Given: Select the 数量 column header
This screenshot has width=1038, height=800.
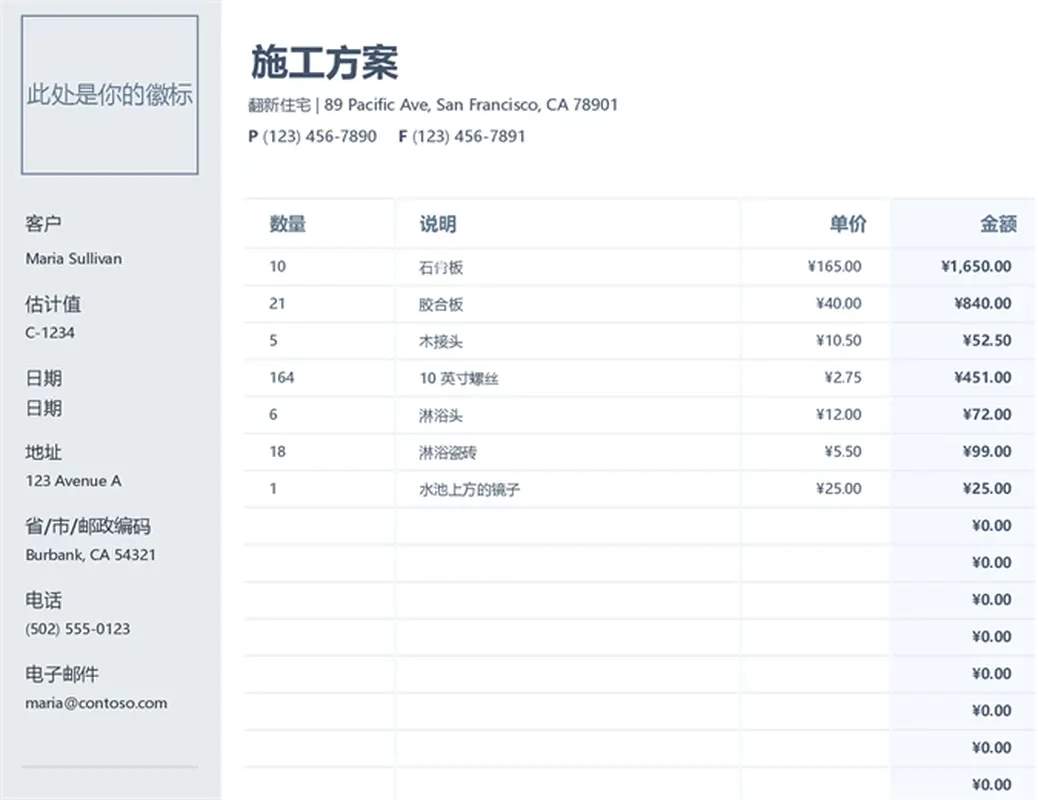Looking at the screenshot, I should (287, 223).
